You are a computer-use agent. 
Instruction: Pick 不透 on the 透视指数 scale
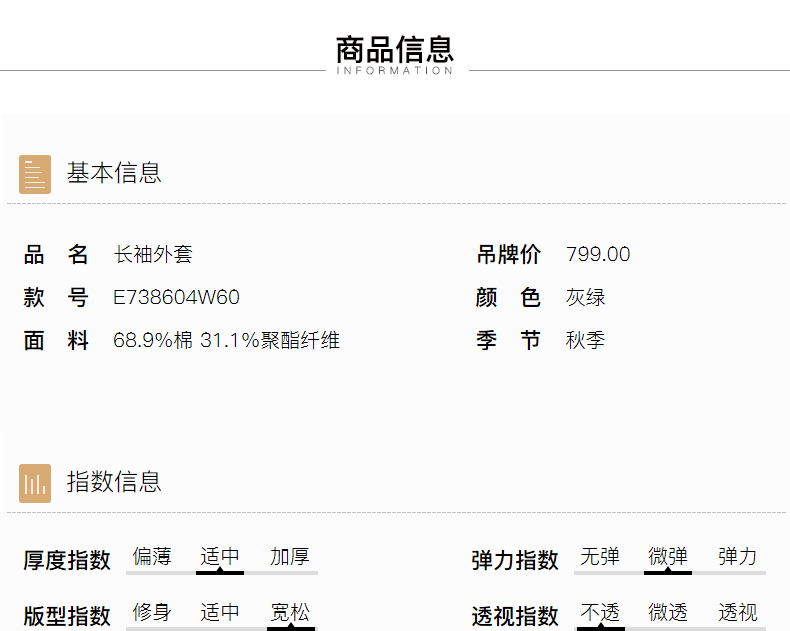(x=600, y=613)
